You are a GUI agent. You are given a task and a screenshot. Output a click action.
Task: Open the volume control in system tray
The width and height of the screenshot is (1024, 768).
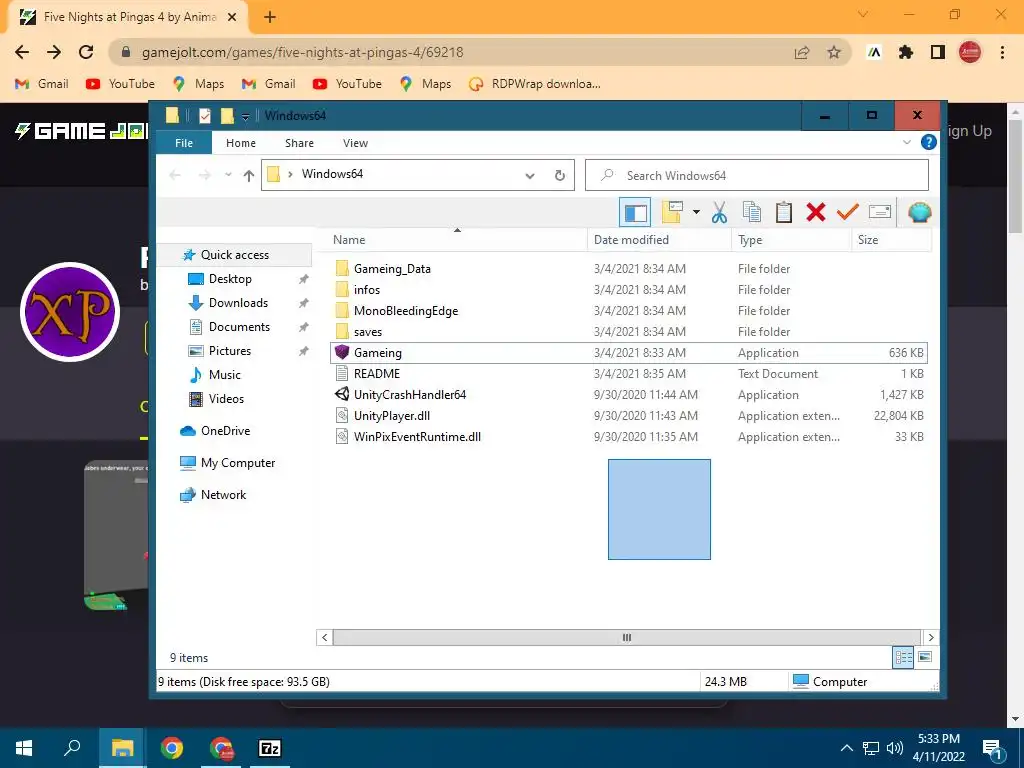click(895, 748)
